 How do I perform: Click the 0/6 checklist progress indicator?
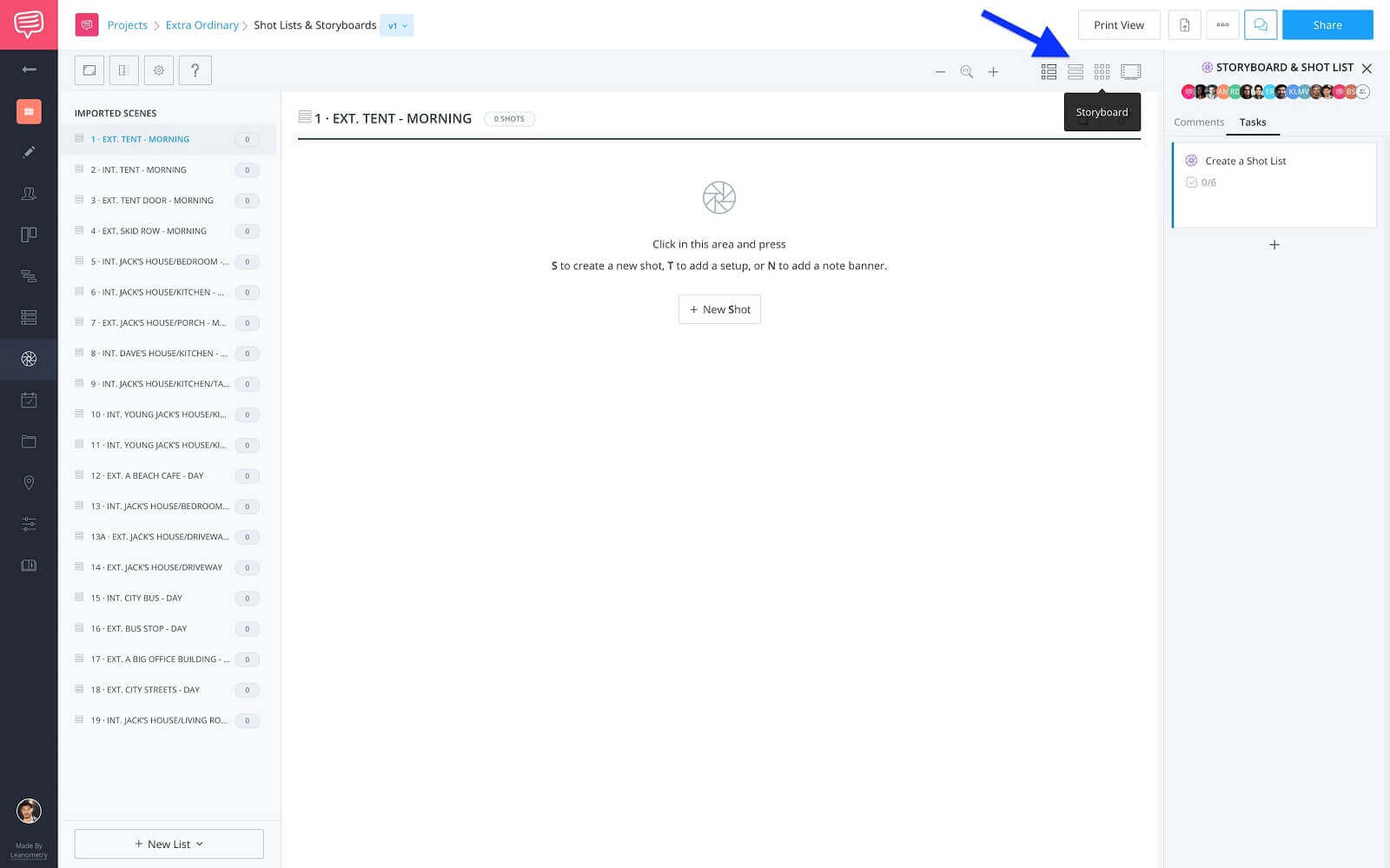coord(1201,182)
